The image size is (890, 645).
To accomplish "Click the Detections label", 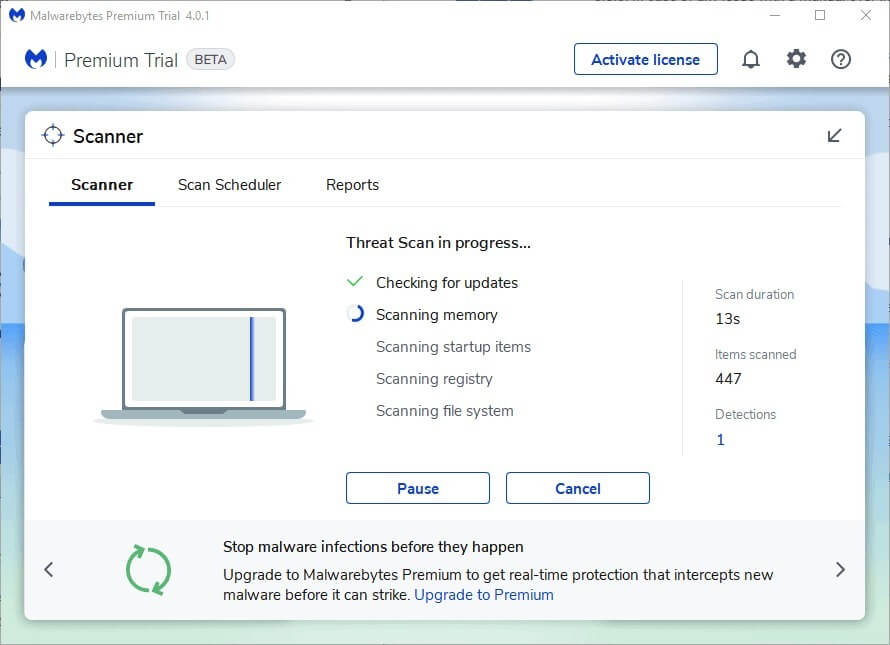I will [x=745, y=414].
